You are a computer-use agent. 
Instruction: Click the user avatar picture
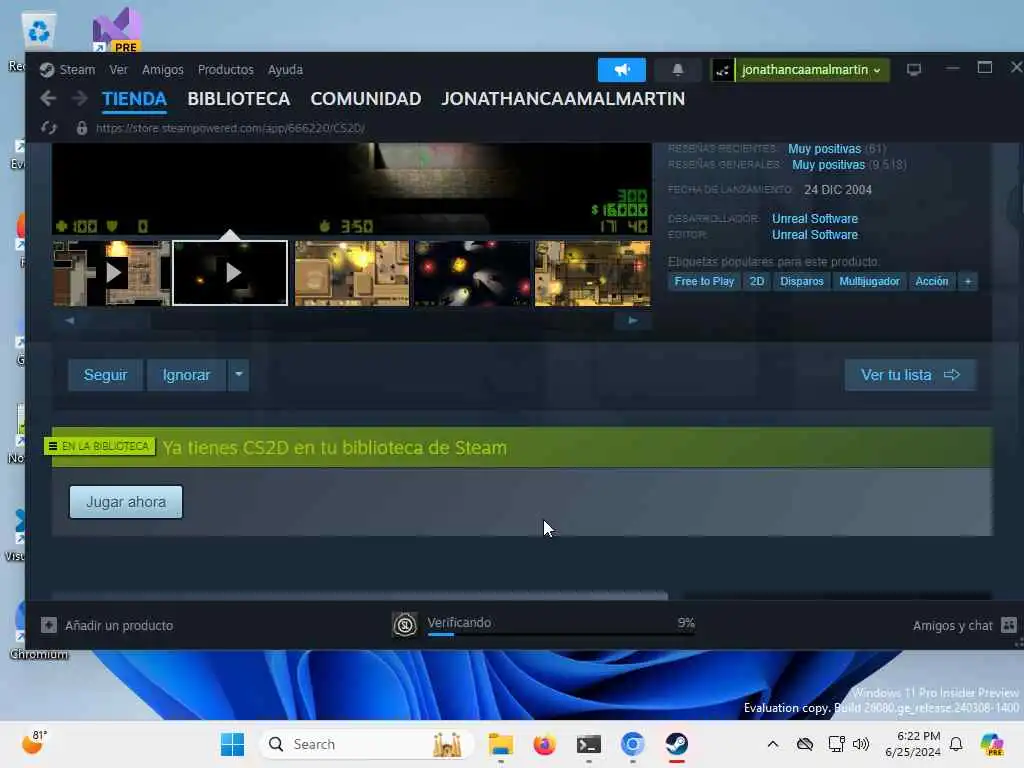click(x=722, y=70)
